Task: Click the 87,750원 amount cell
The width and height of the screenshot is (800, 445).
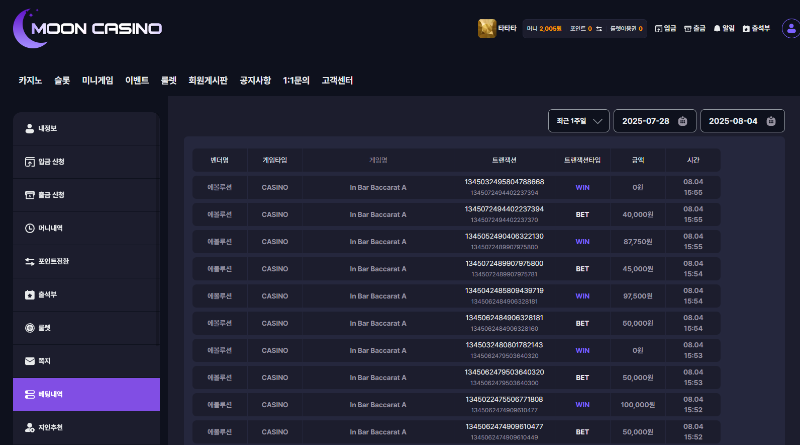Action: point(638,242)
